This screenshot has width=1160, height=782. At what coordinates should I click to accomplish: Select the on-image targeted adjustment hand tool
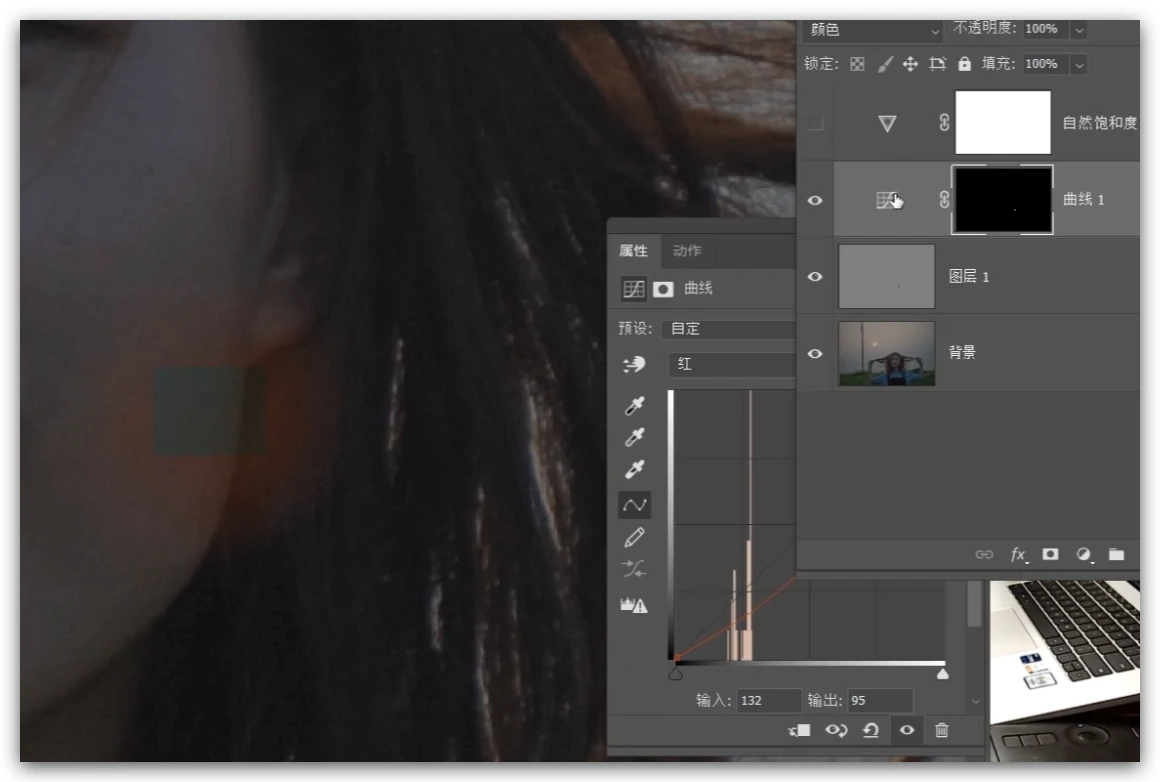click(634, 365)
